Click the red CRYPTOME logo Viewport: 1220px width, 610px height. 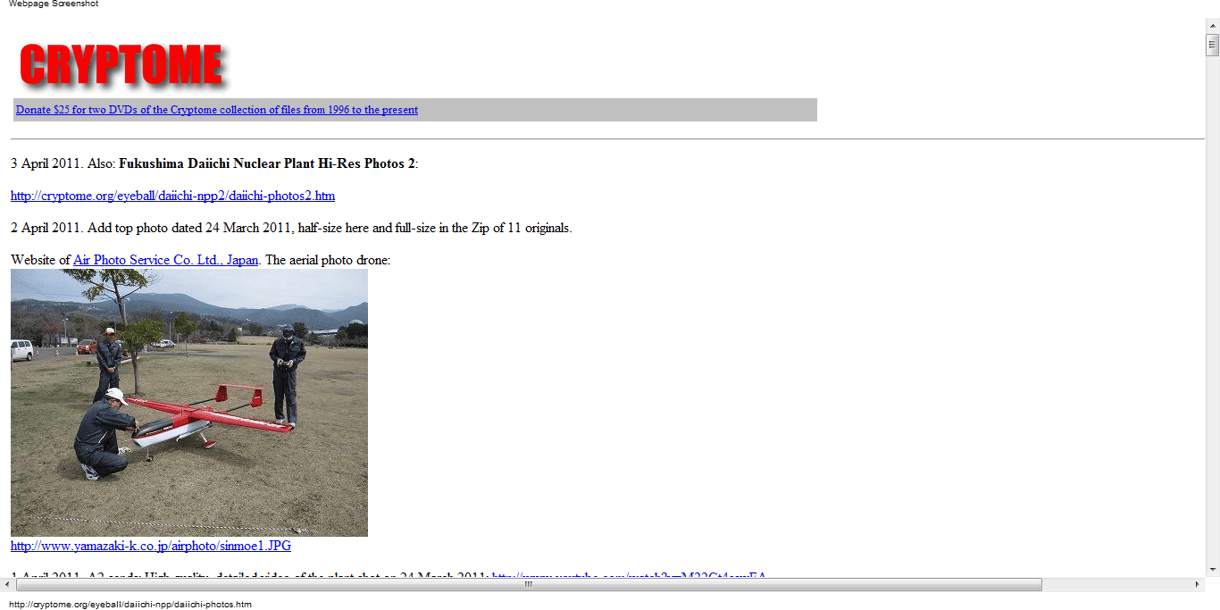pos(123,66)
